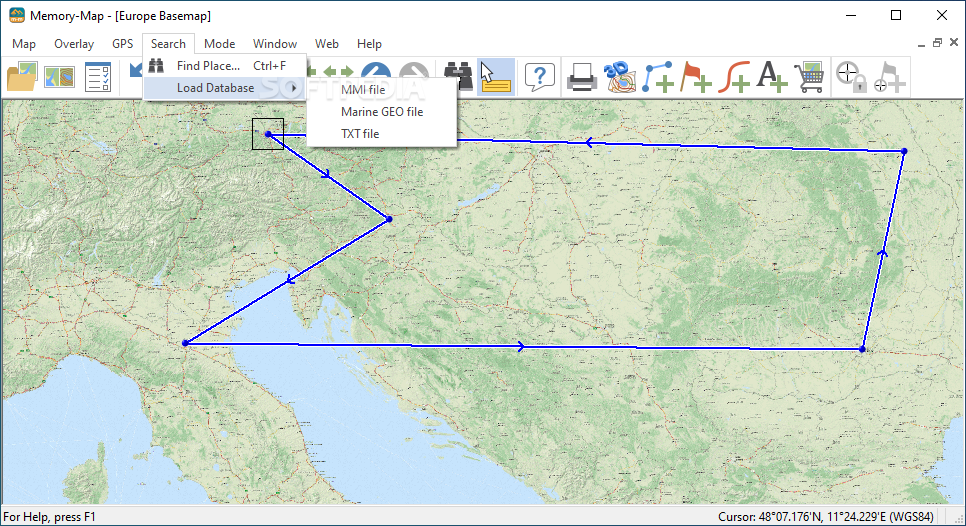This screenshot has height=526, width=966.
Task: Open the GPS menu
Action: (x=123, y=44)
